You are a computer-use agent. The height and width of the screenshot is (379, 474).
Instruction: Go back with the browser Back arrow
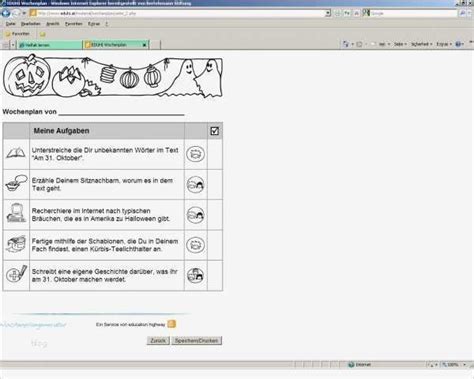(6, 13)
